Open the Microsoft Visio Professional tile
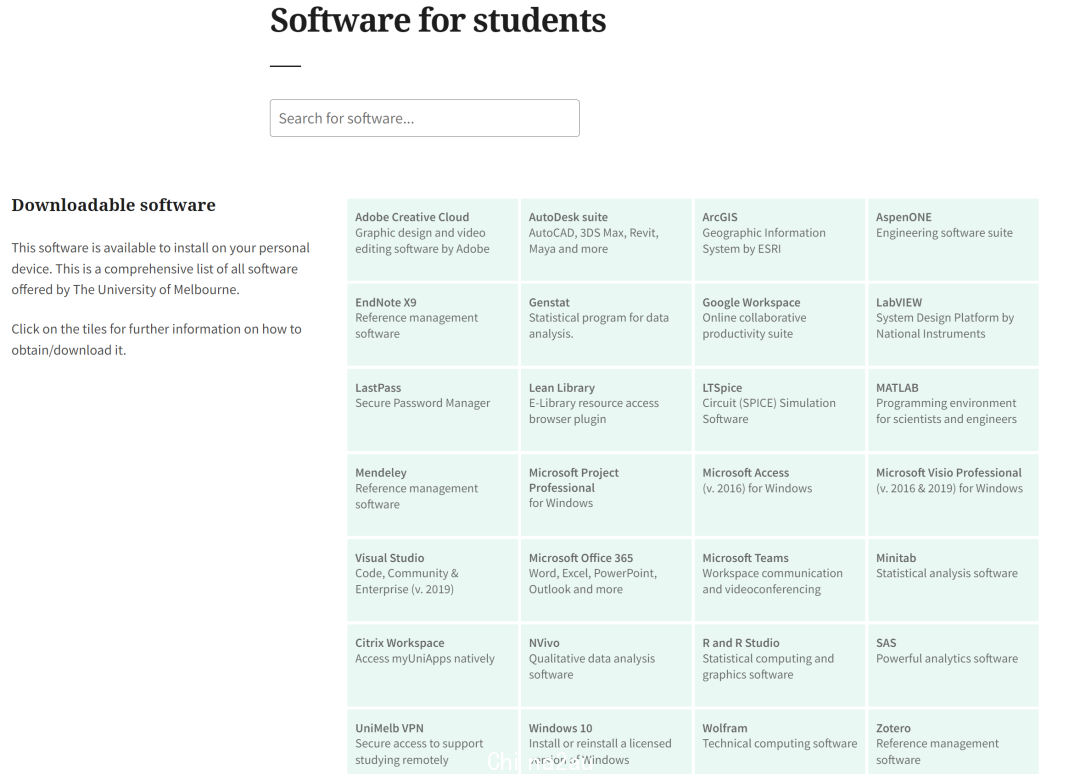The height and width of the screenshot is (774, 1080). tap(953, 495)
